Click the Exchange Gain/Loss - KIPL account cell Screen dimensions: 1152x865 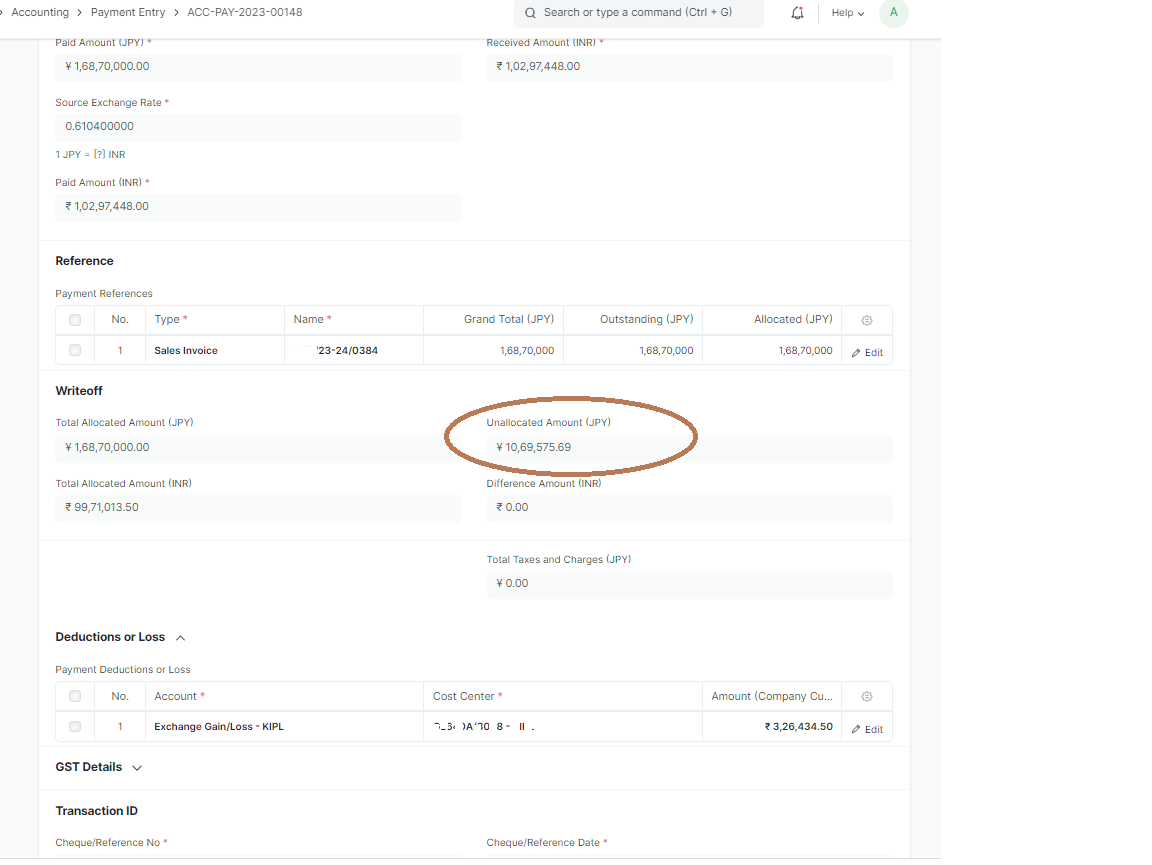pyautogui.click(x=284, y=727)
